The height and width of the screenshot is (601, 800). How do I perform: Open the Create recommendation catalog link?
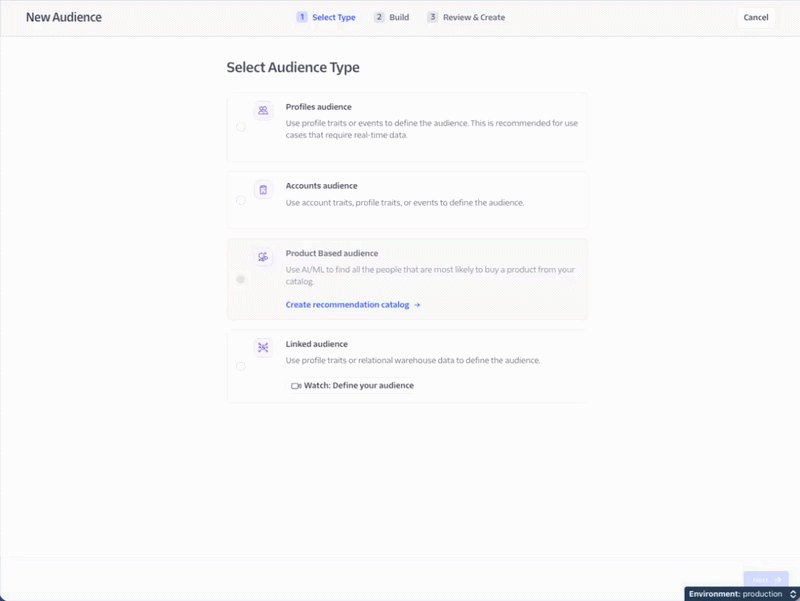point(345,304)
